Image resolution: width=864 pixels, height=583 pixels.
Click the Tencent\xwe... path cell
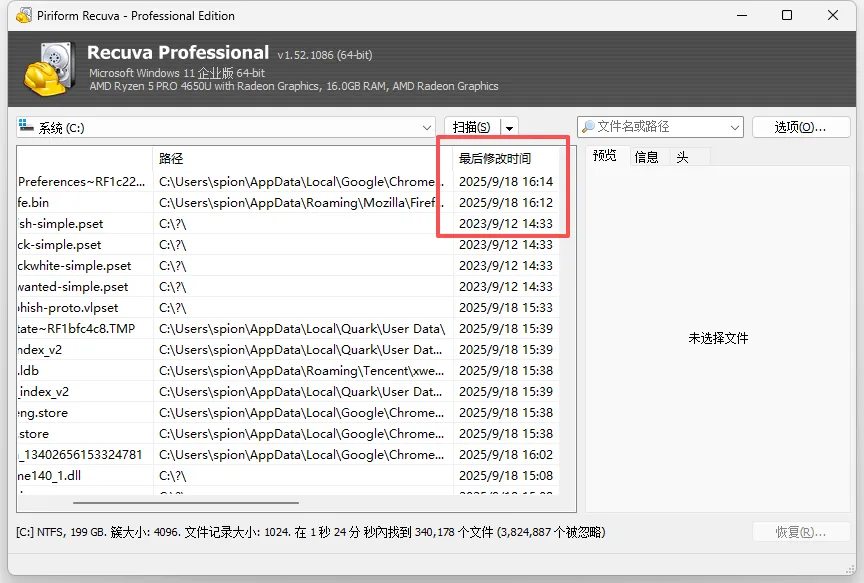coord(301,371)
